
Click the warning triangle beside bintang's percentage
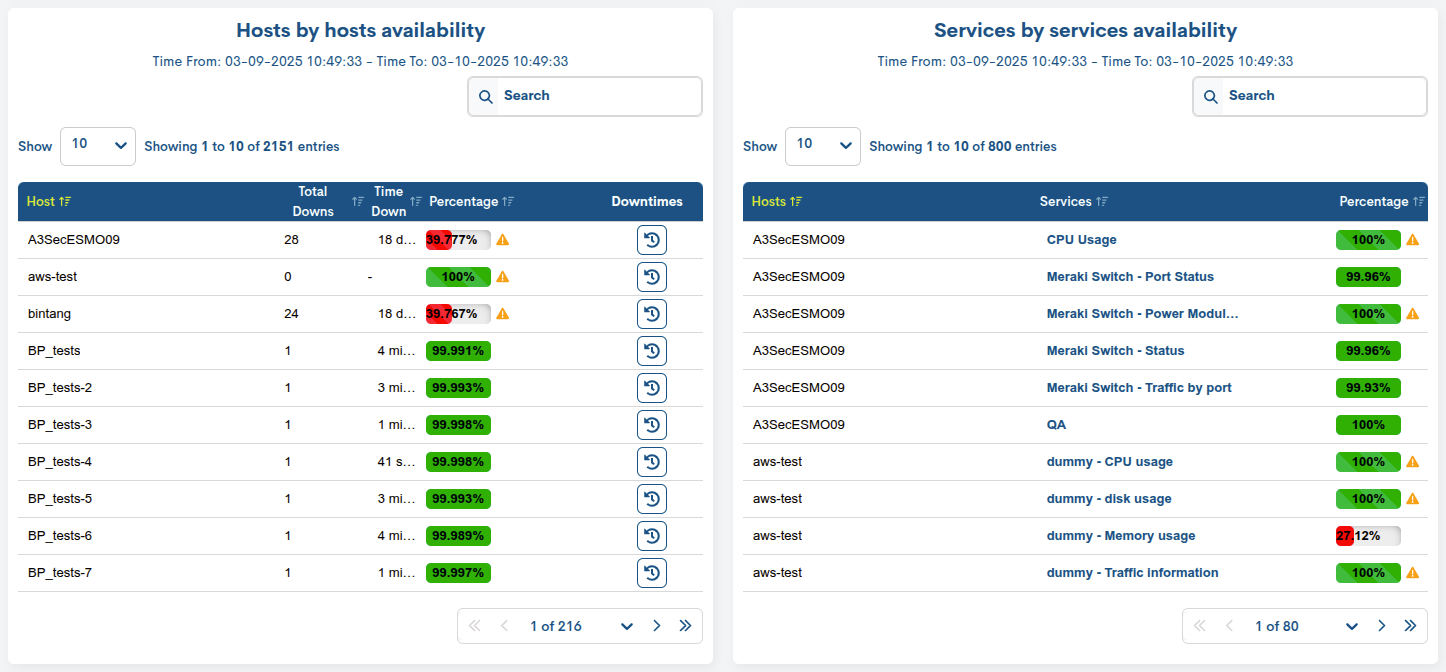click(502, 313)
